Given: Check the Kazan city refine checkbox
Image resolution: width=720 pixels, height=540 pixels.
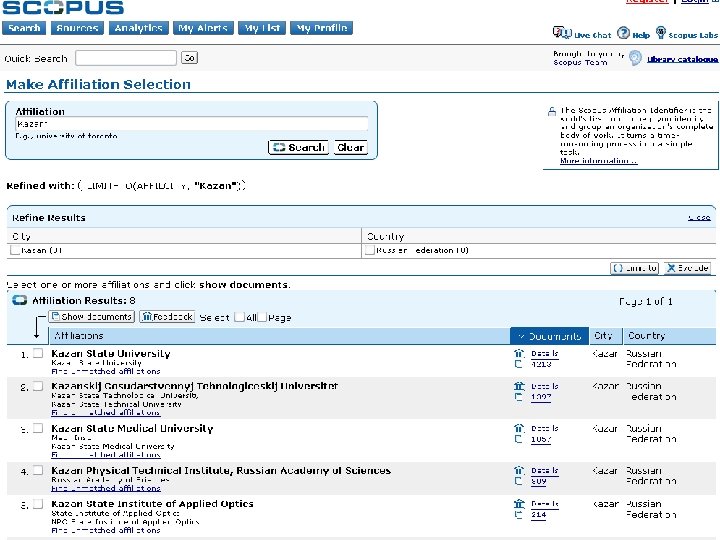Looking at the screenshot, I should coord(15,250).
